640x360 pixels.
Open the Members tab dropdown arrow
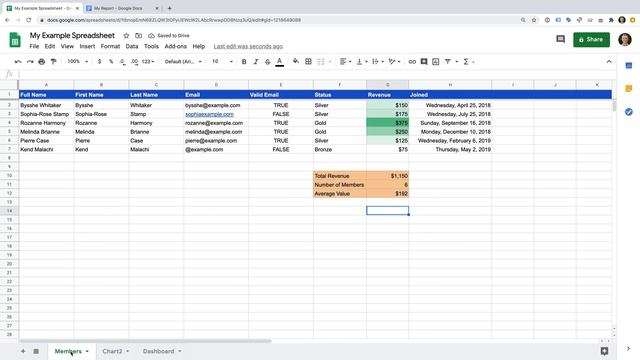coord(87,351)
